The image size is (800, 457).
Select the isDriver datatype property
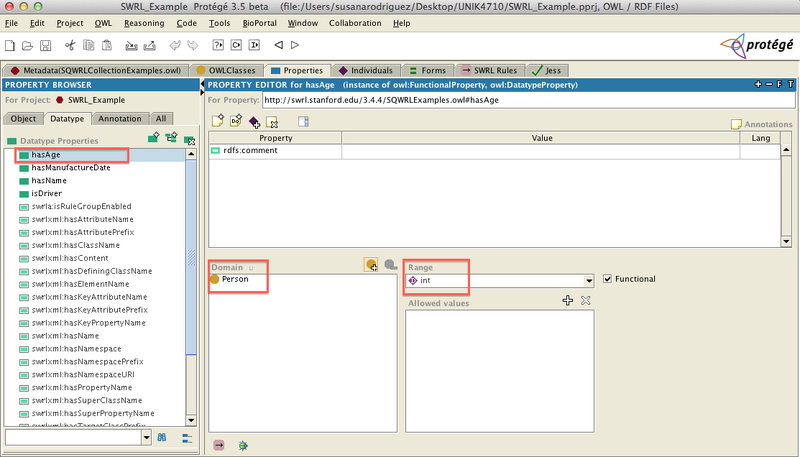(x=46, y=193)
